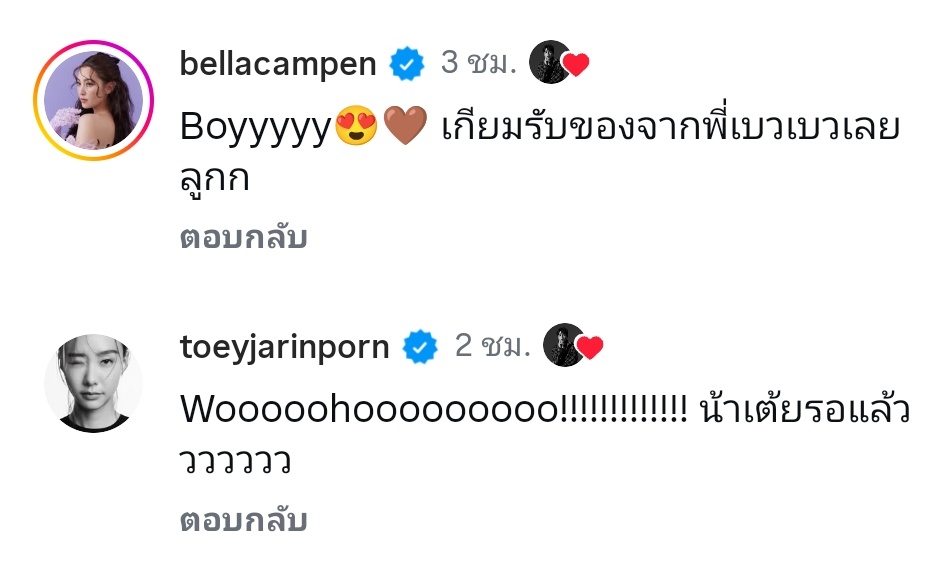This screenshot has width=929, height=568.
Task: Click bellacampen's blue verified badge
Action: tap(407, 64)
